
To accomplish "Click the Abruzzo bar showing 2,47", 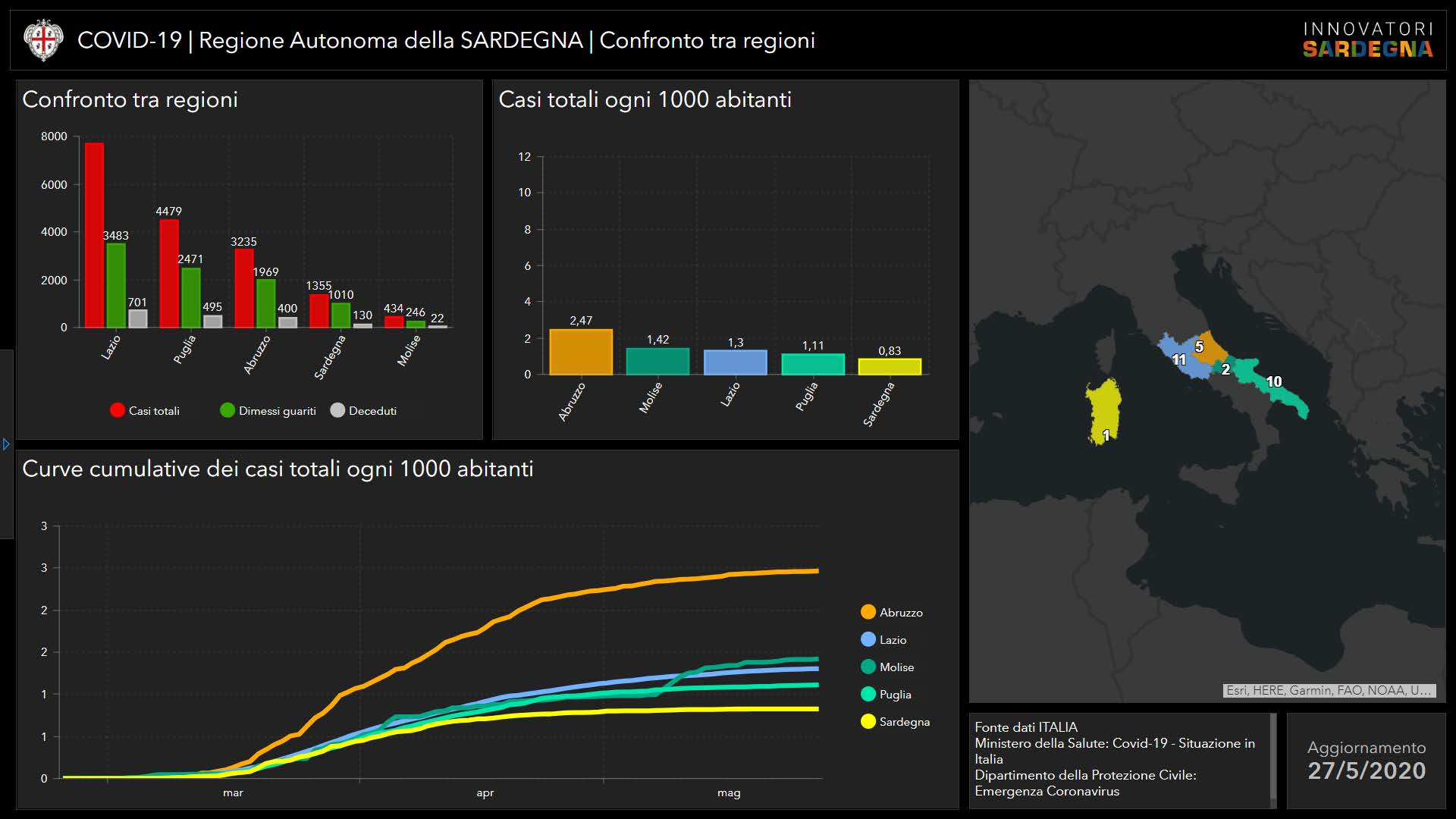I will [580, 352].
